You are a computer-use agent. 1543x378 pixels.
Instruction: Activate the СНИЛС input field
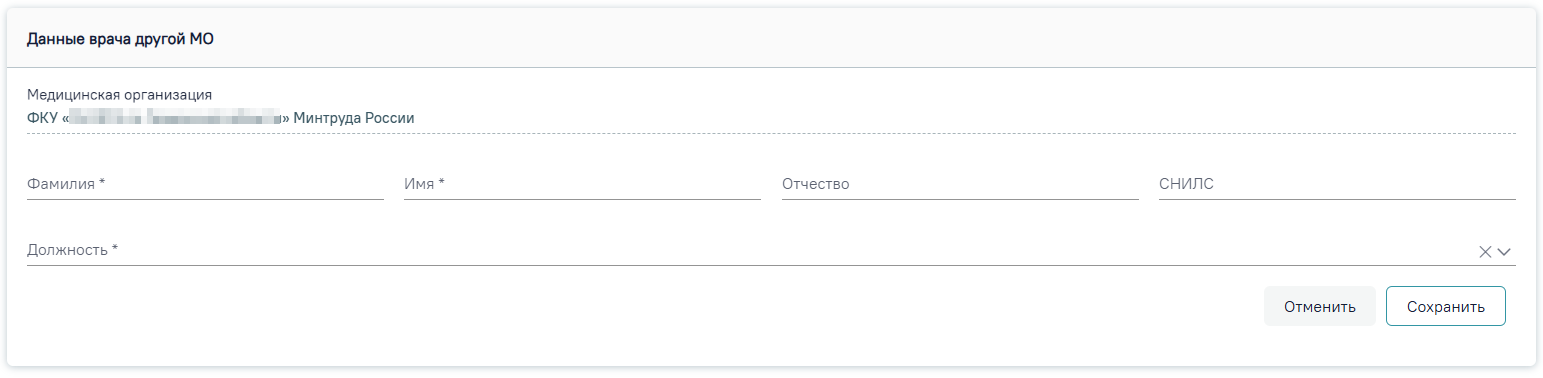coord(1337,184)
